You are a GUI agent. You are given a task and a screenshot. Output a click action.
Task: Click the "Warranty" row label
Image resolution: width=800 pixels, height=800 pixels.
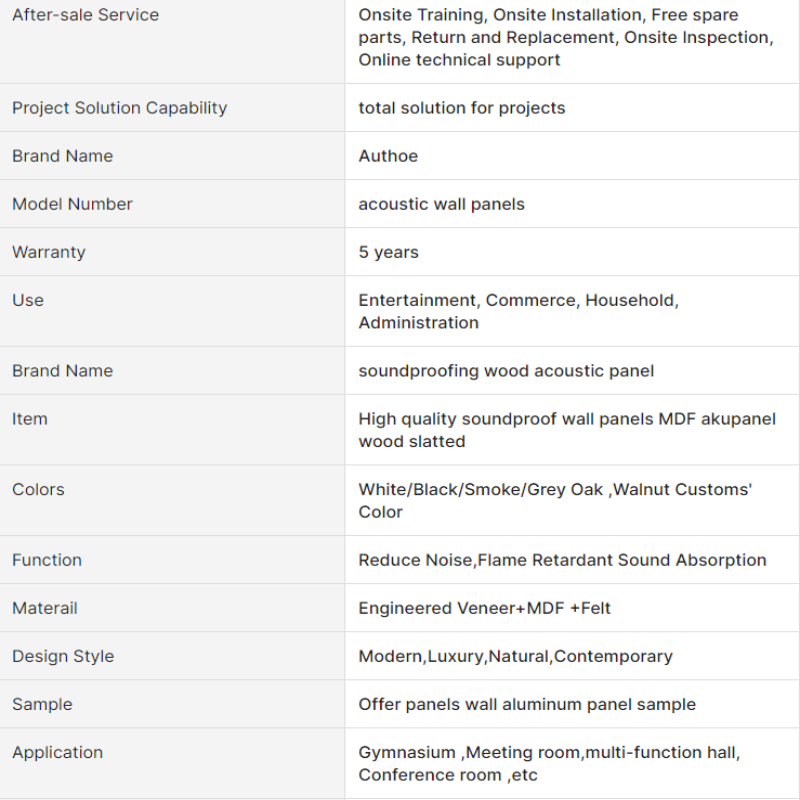coord(48,252)
